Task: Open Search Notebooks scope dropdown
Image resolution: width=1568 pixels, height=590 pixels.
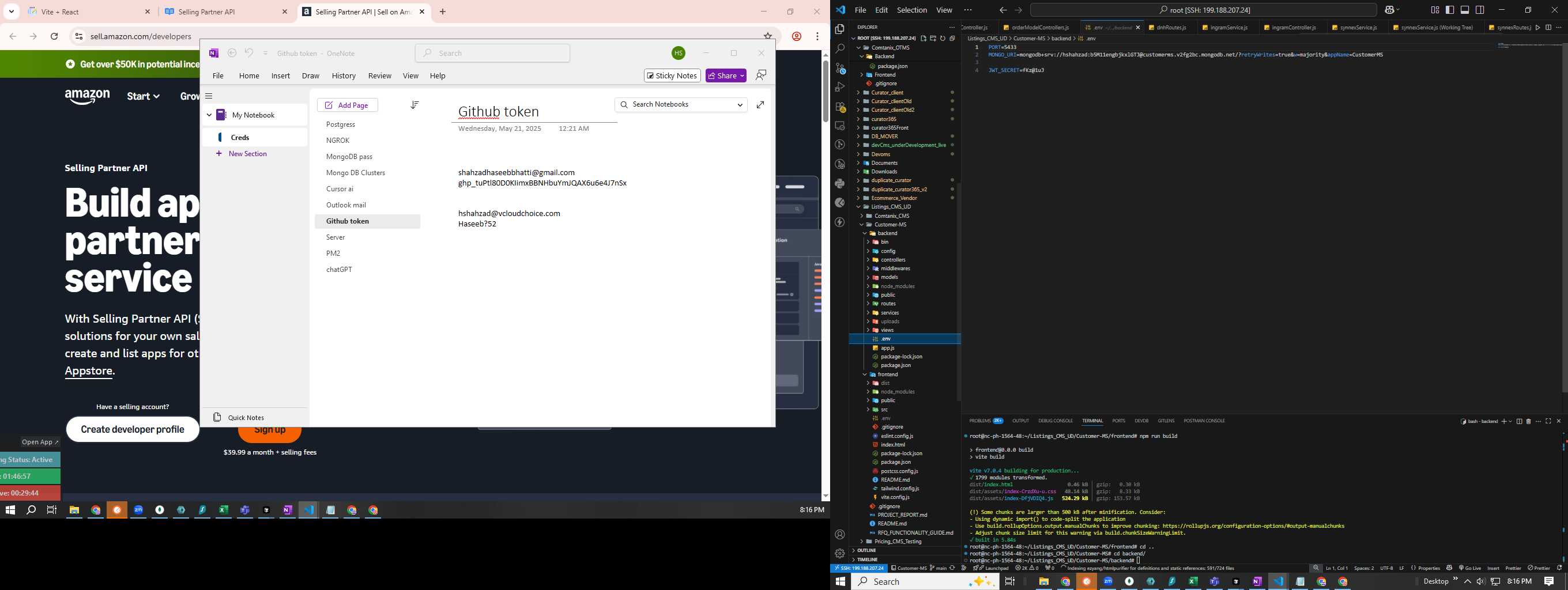Action: tap(740, 105)
